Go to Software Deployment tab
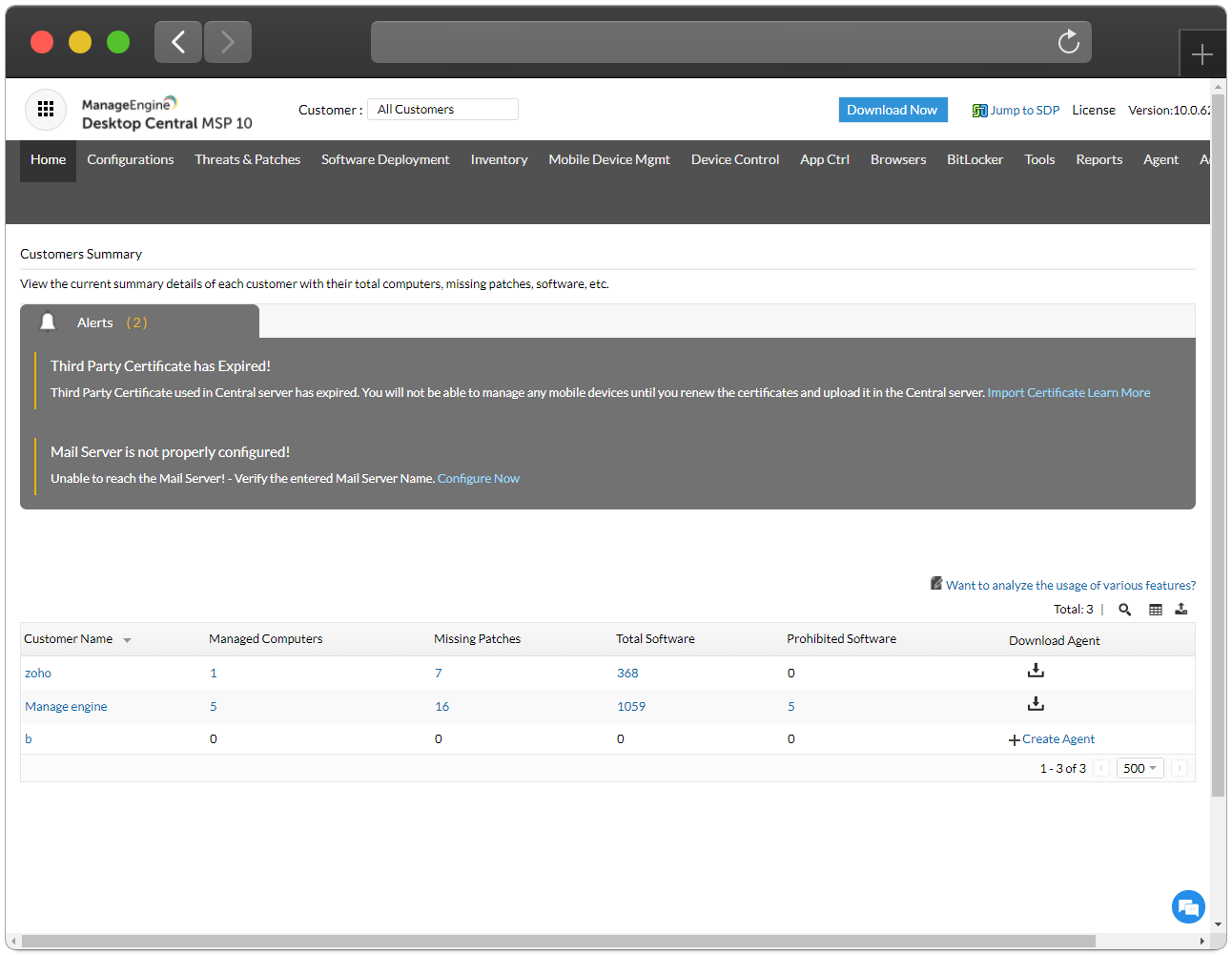 [x=385, y=160]
